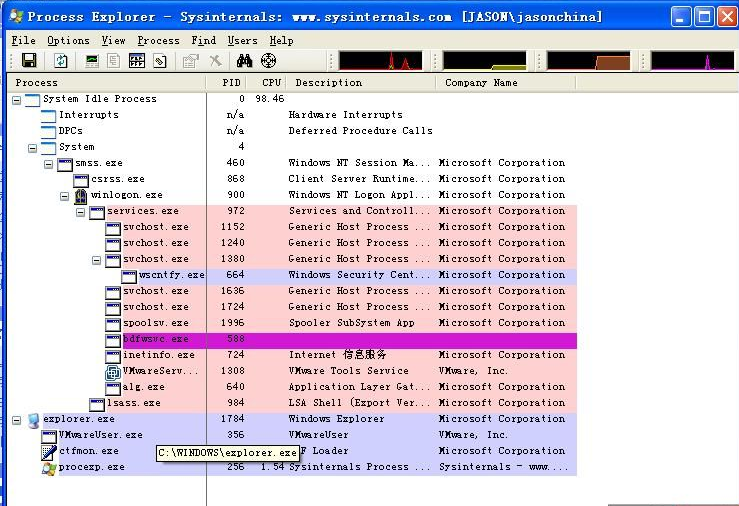Click the Process Explorer title bar icon
The width and height of the screenshot is (739, 506).
16,16
